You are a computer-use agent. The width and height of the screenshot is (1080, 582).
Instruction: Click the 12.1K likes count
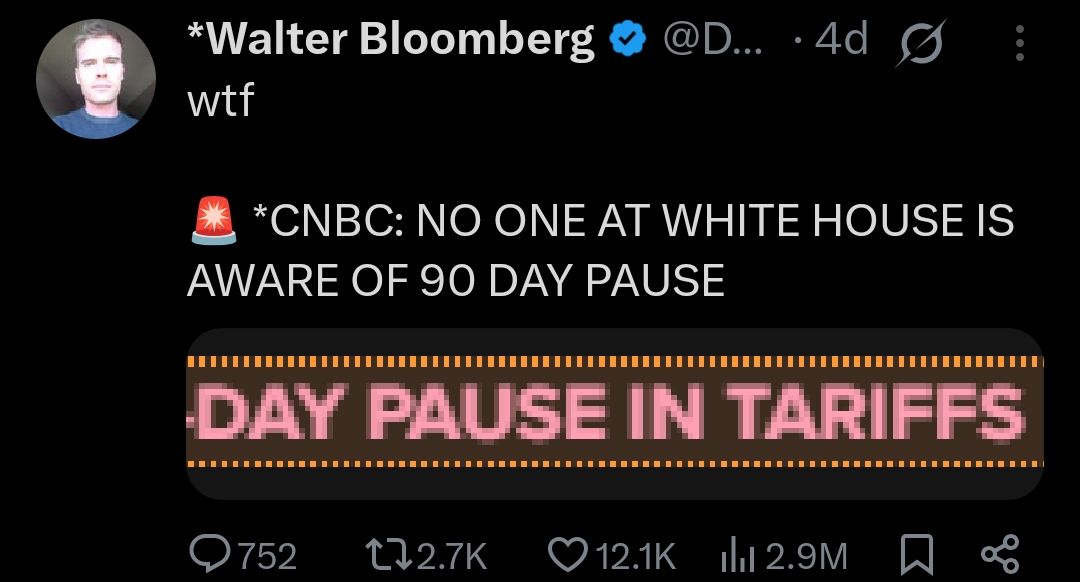tap(636, 554)
